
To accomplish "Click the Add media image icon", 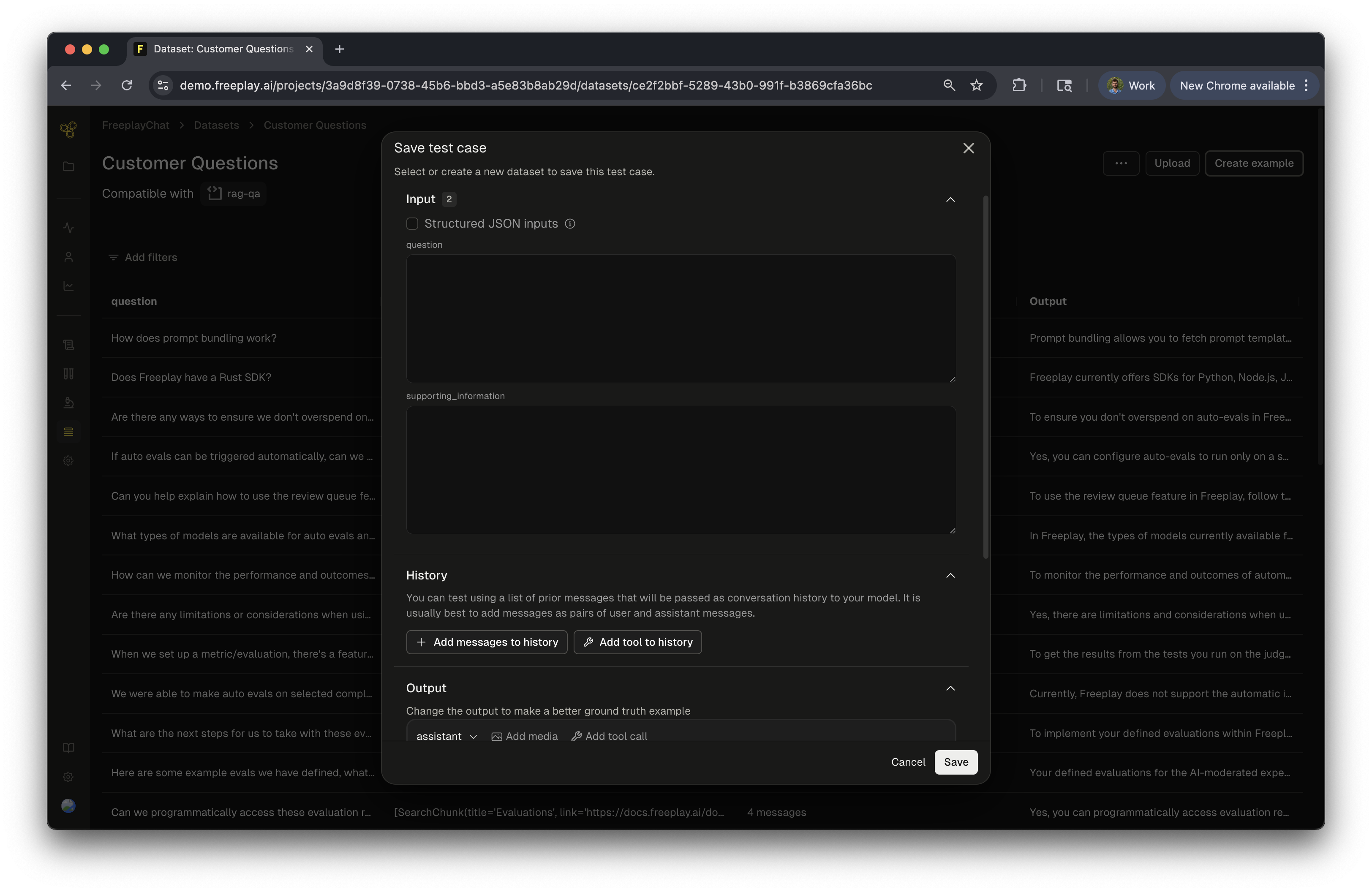I will tap(496, 737).
